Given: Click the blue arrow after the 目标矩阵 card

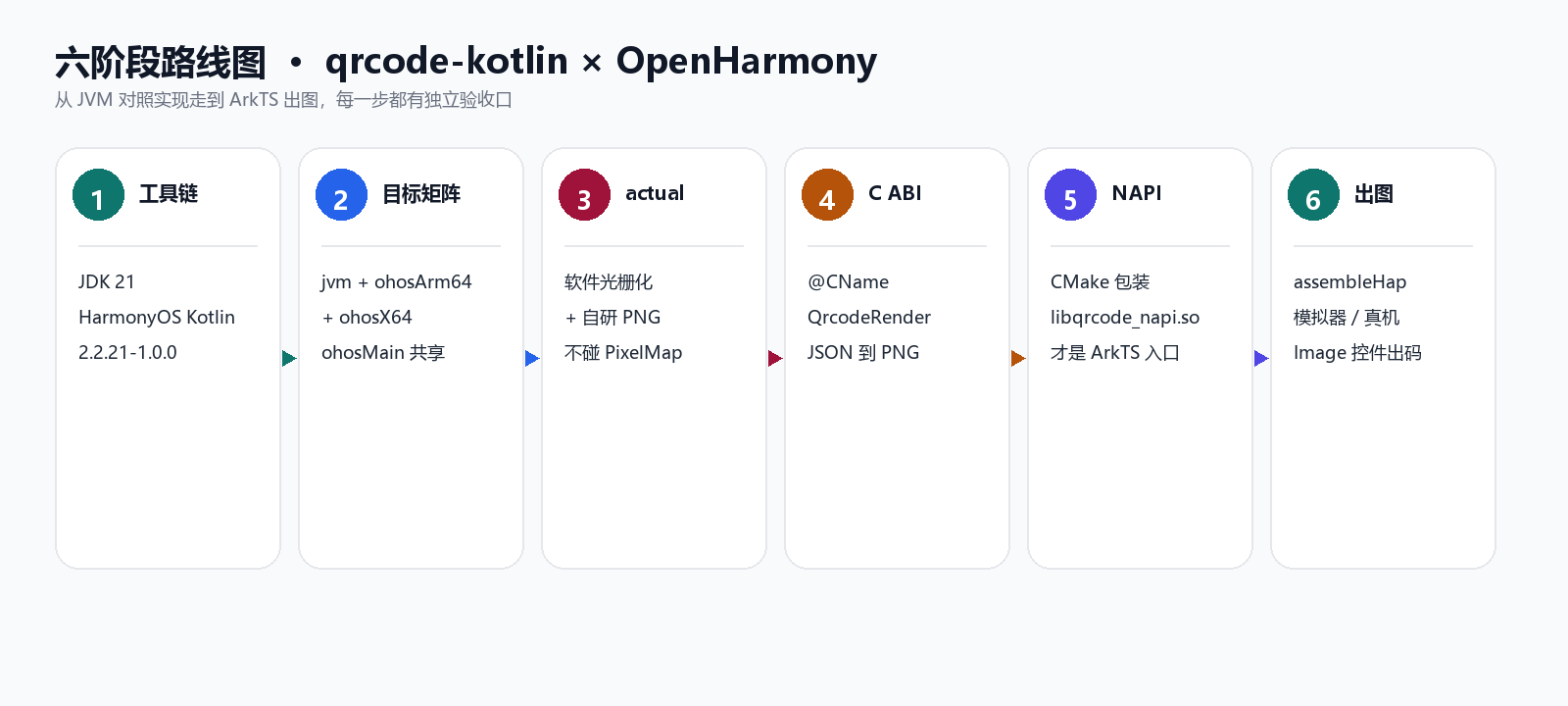Looking at the screenshot, I should (x=532, y=358).
